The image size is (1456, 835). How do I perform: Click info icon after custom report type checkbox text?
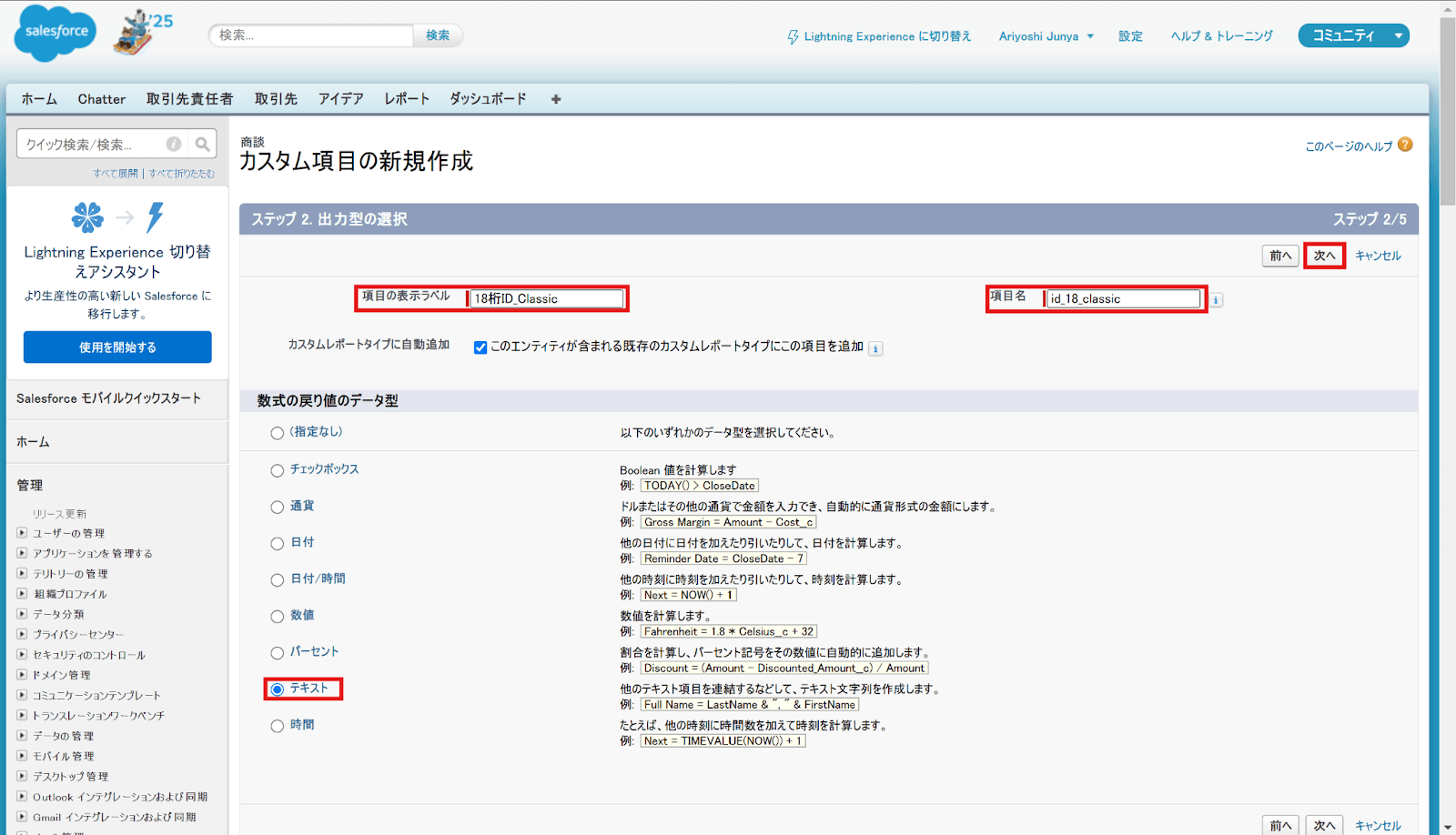coord(875,347)
